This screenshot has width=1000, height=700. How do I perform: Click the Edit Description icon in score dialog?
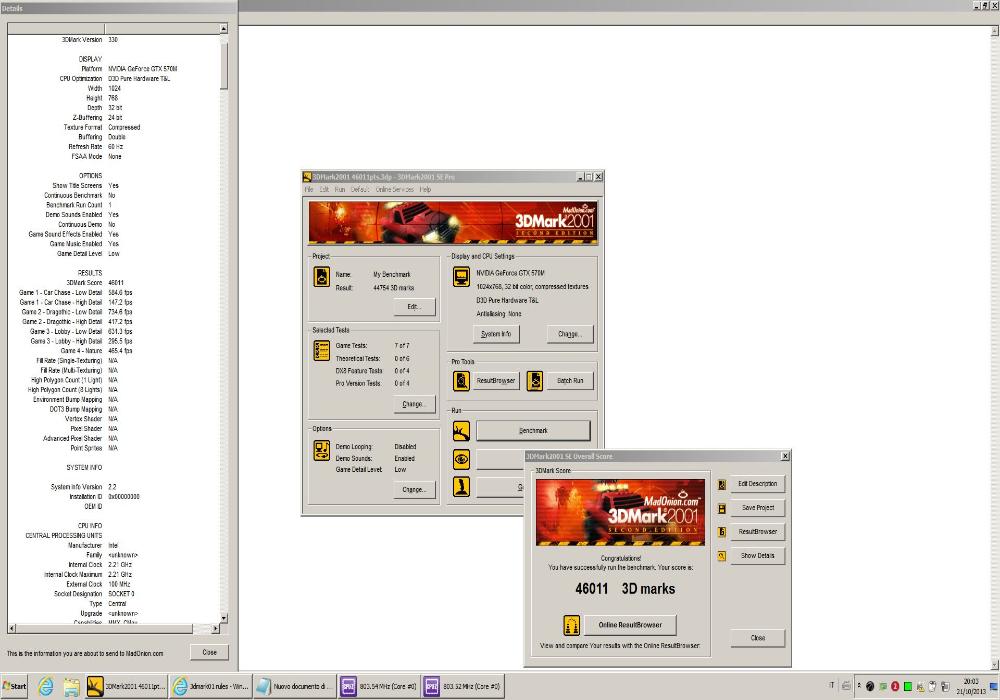(722, 485)
